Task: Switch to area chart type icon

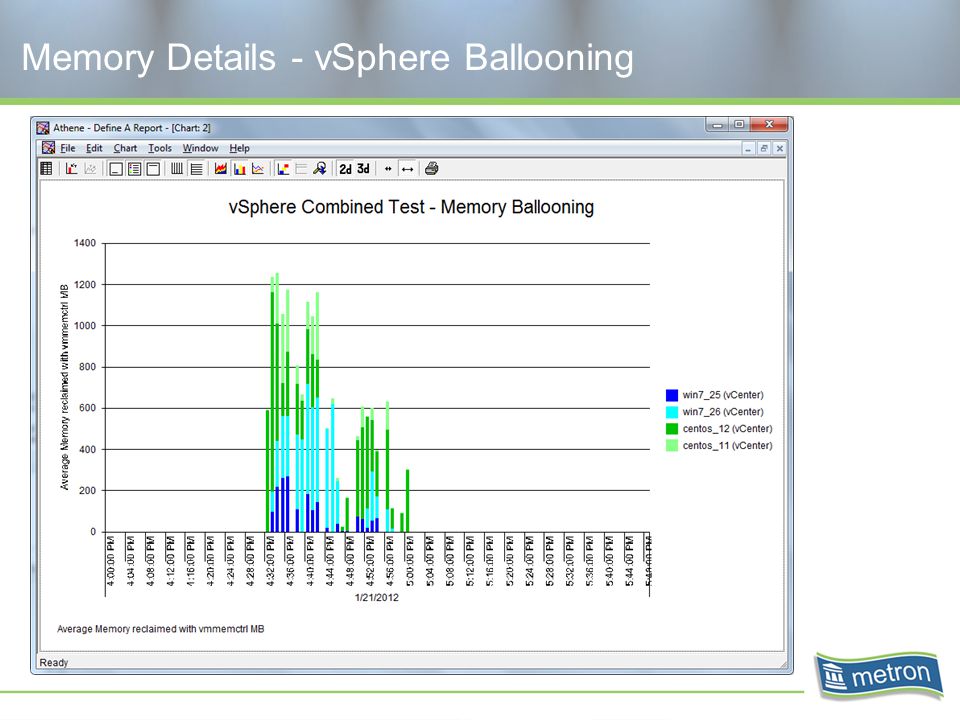Action: point(221,168)
